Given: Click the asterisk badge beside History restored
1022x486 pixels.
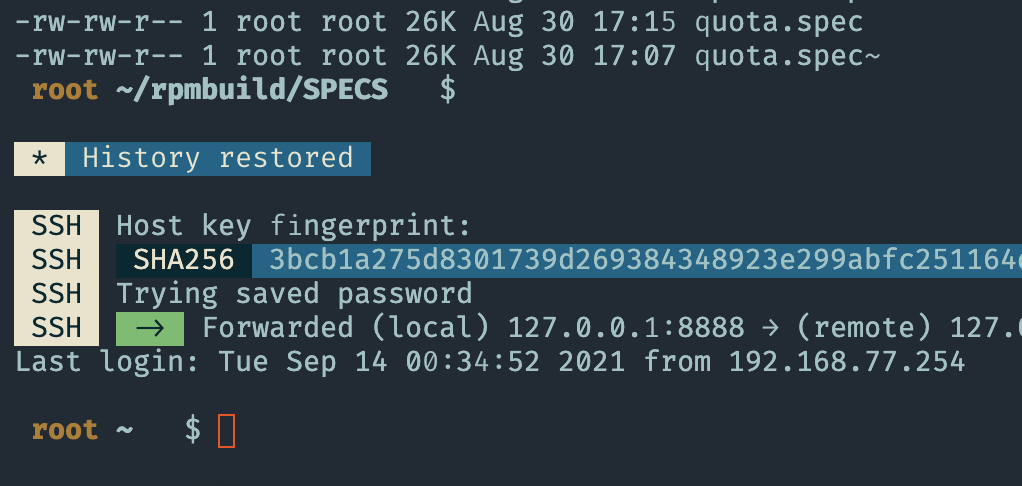Looking at the screenshot, I should coord(39,159).
